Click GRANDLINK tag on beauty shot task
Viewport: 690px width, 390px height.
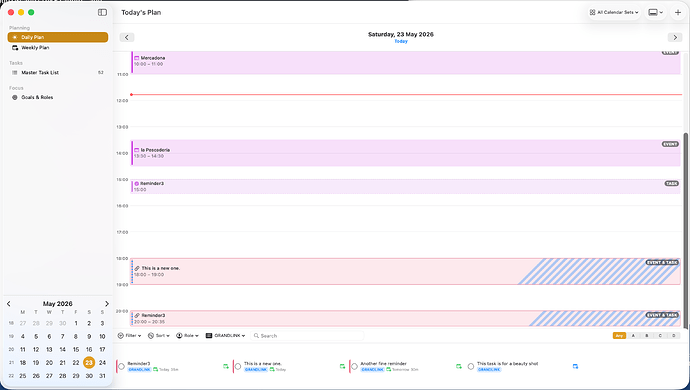(489, 369)
